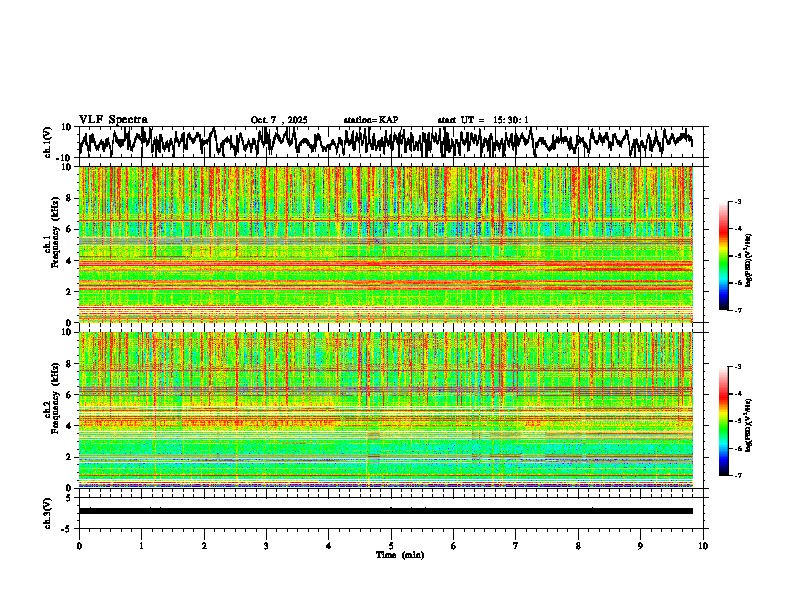Click time axis tick label 4
Image resolution: width=792 pixels, height=612 pixels.
329,546
